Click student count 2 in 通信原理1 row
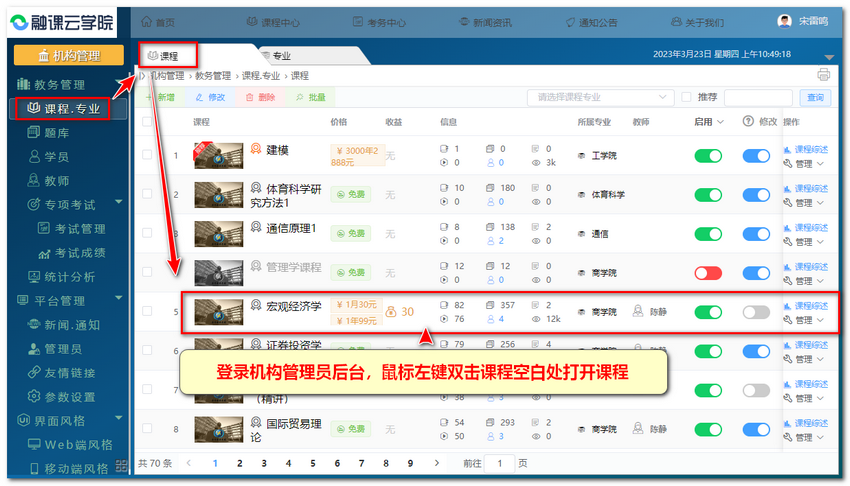Screen dimensions: 850x486 (495, 241)
